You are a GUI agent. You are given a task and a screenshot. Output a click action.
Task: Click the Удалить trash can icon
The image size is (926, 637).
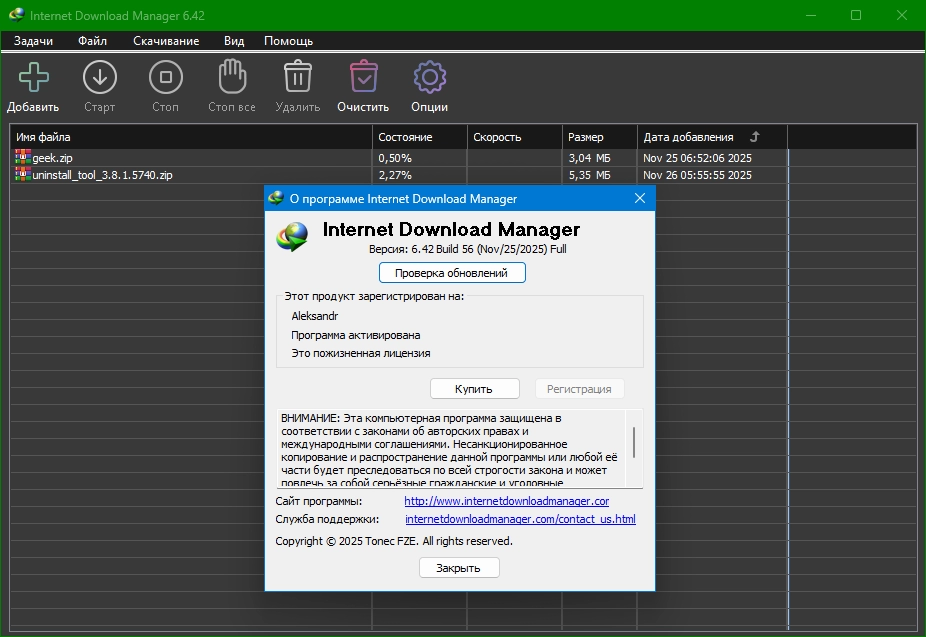point(297,77)
